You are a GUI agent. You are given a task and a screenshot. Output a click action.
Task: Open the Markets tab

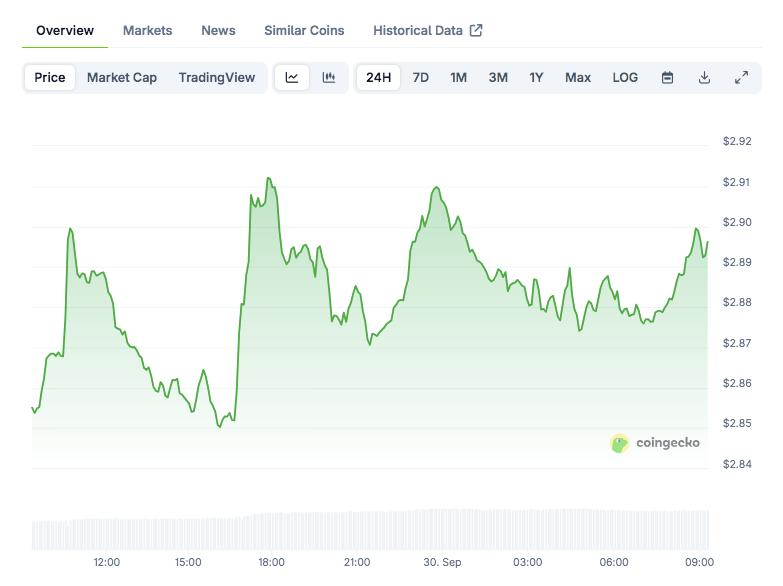pos(147,30)
